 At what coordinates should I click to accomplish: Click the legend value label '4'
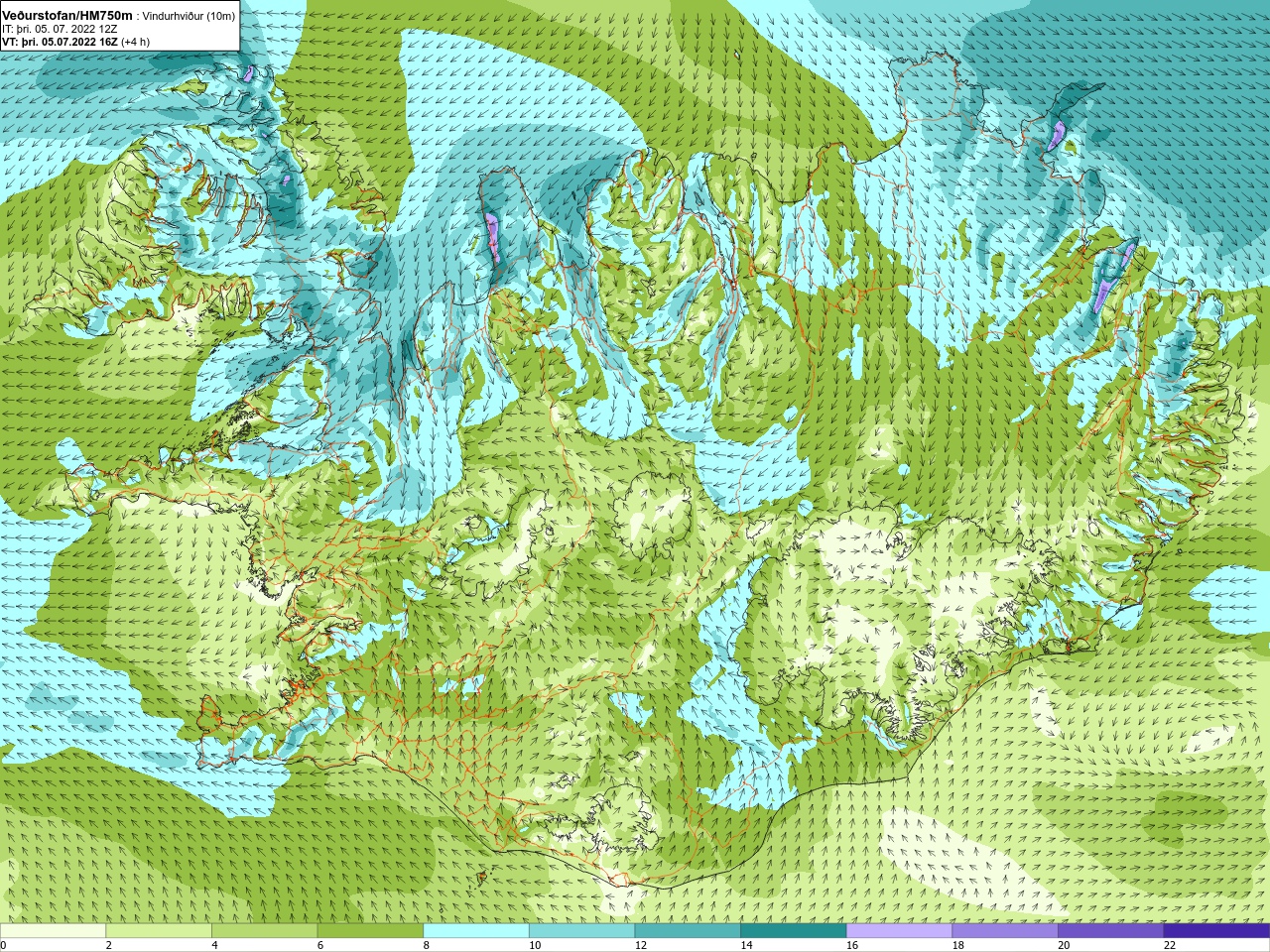pos(214,946)
